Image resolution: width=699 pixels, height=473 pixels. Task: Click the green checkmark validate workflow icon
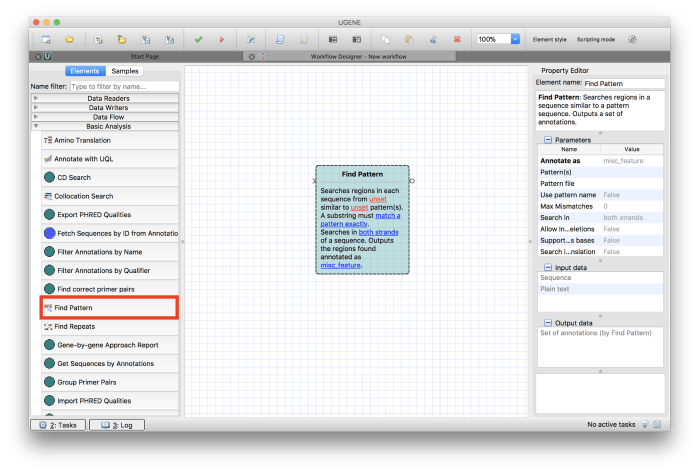coord(198,39)
